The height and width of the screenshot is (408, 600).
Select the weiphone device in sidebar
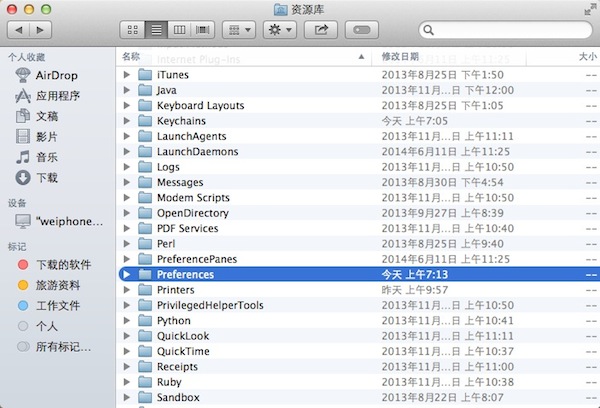click(x=59, y=221)
